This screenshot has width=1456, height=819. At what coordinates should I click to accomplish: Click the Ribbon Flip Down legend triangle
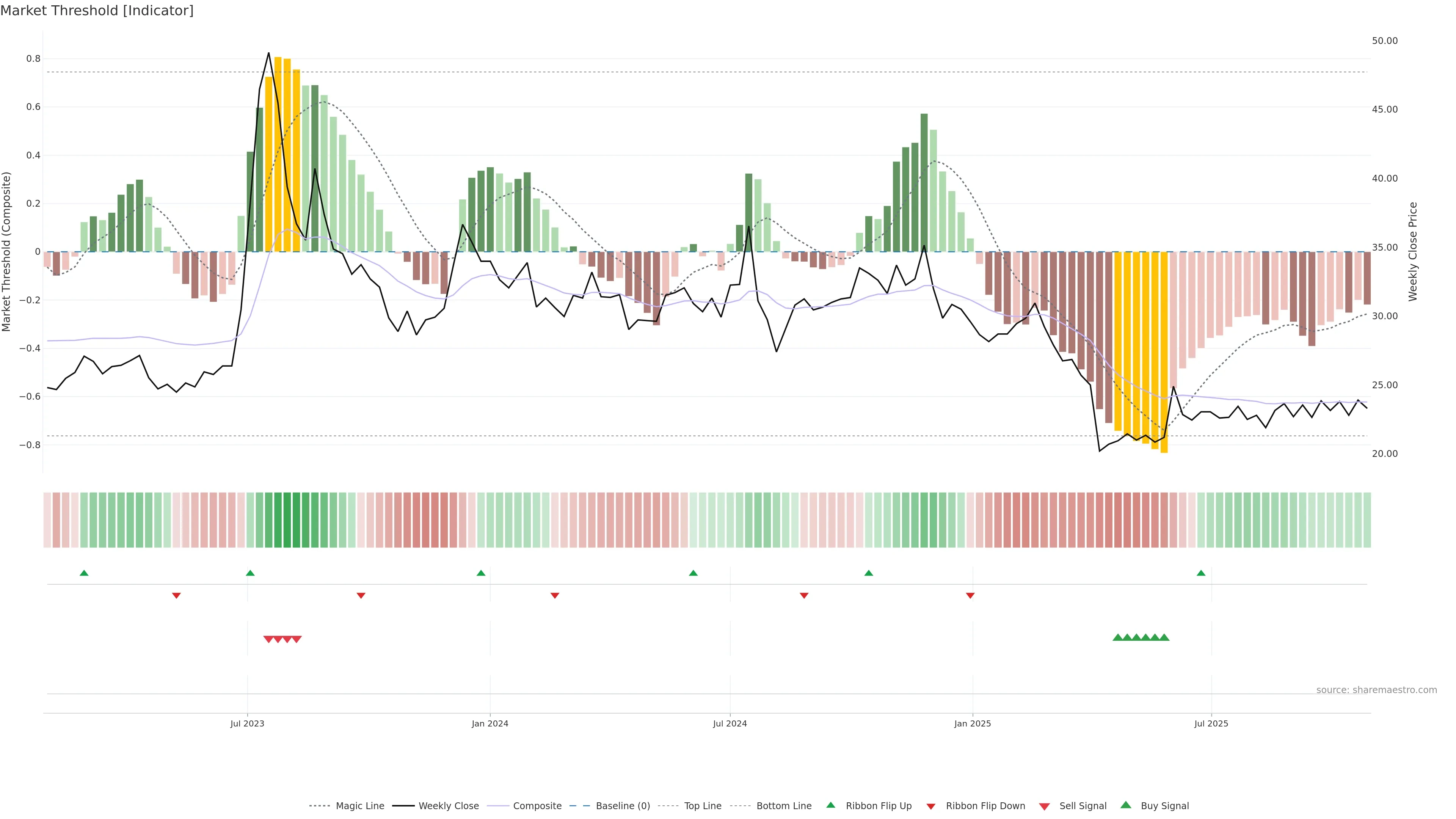931,806
